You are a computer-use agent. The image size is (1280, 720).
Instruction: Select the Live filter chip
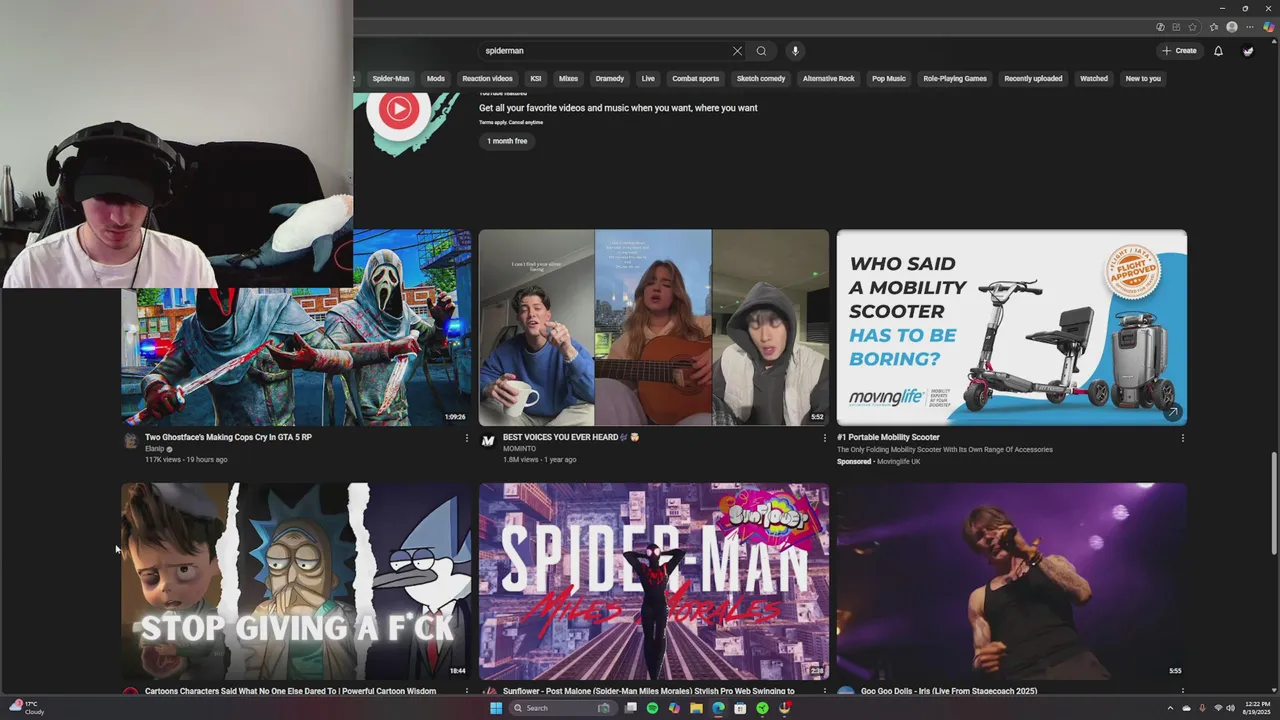648,79
